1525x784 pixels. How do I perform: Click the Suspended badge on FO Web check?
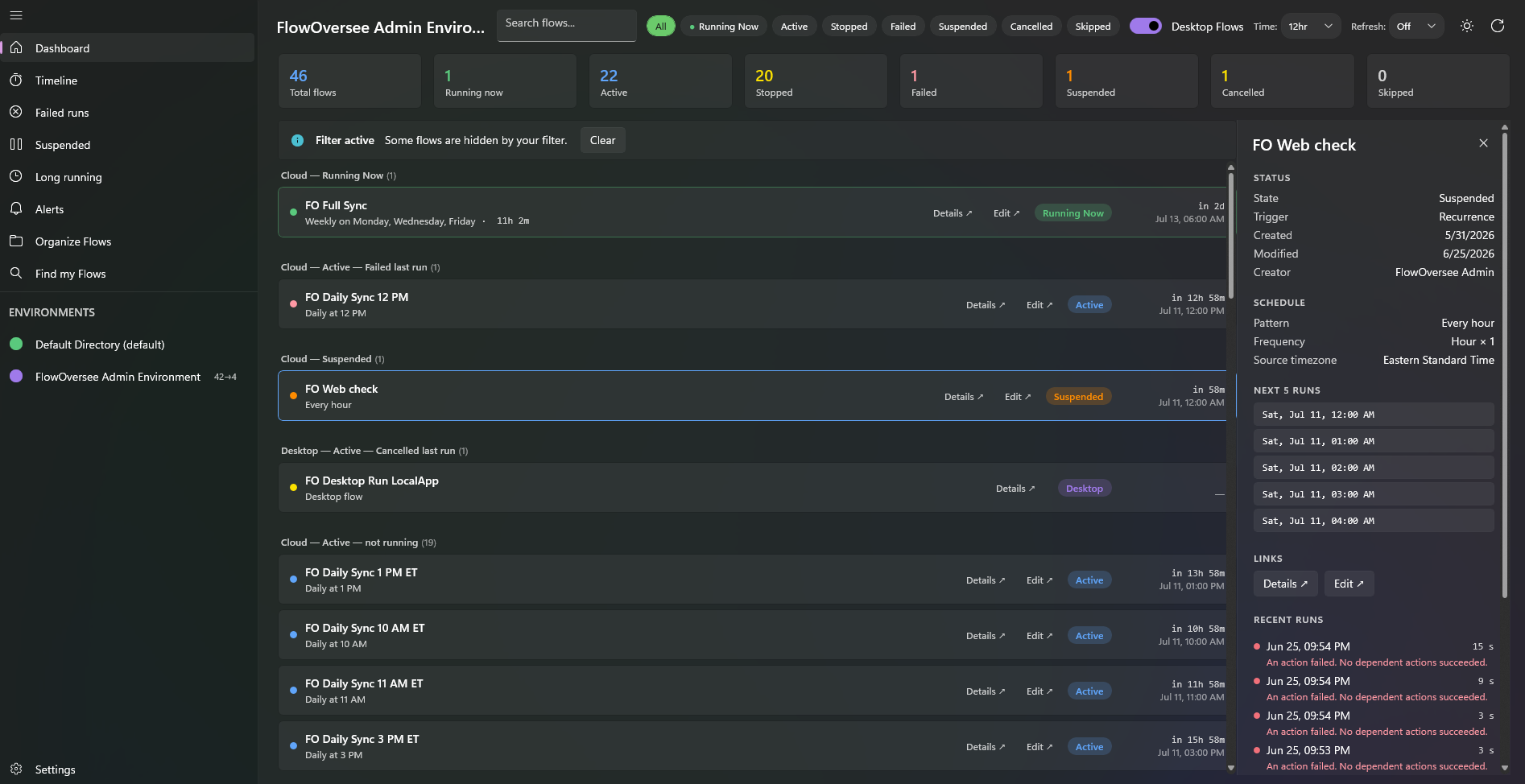(1078, 397)
